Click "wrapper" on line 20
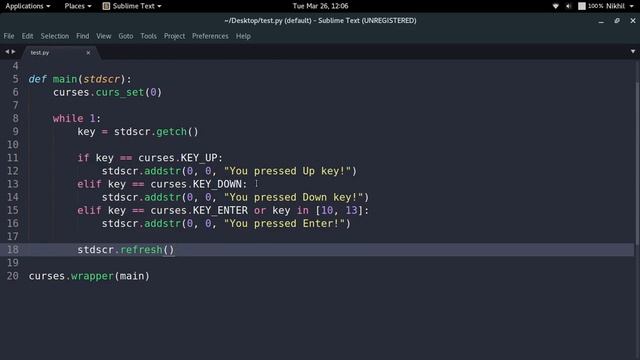The image size is (640, 360). pos(92,276)
